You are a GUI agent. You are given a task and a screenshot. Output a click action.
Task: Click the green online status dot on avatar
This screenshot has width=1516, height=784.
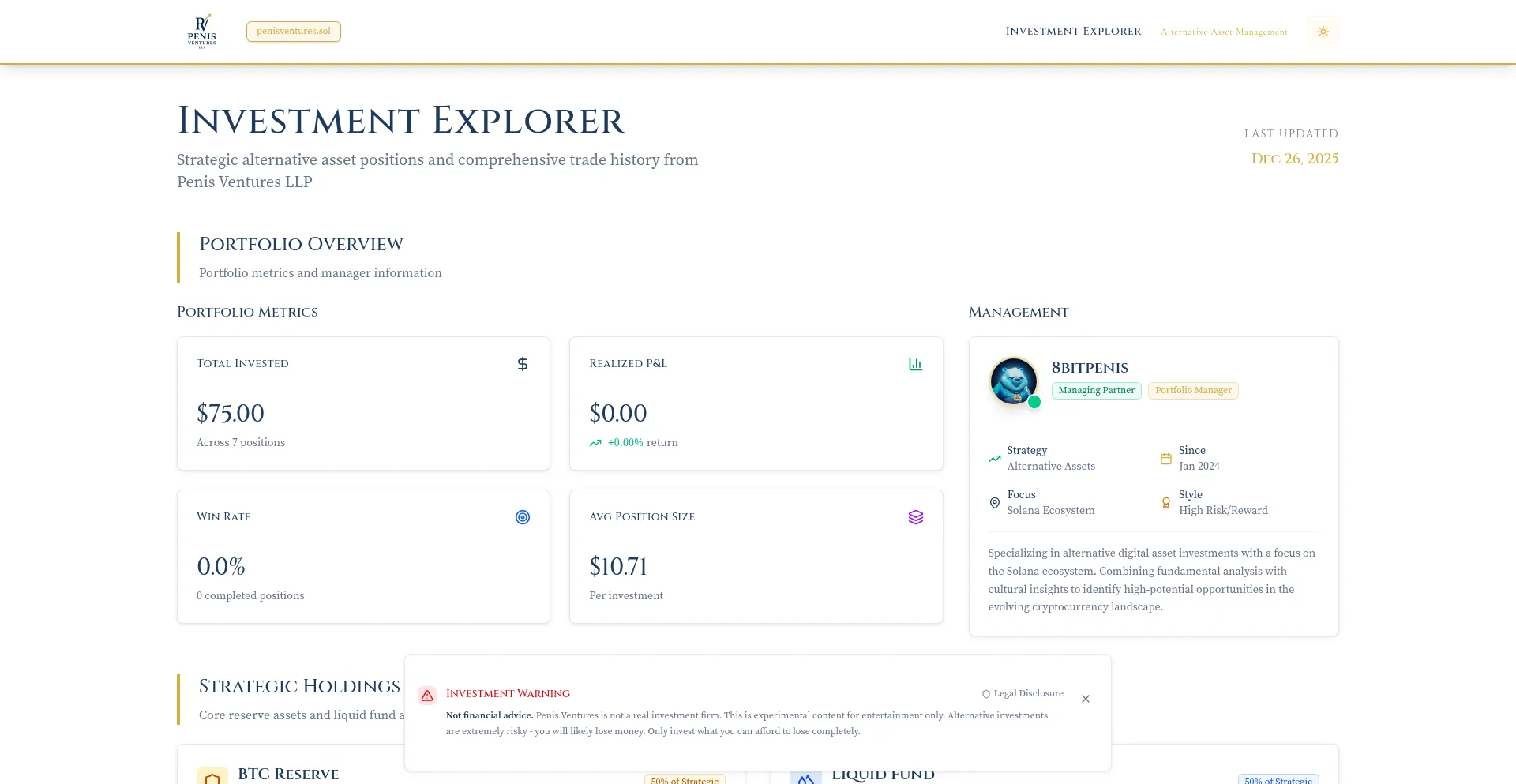tap(1034, 402)
